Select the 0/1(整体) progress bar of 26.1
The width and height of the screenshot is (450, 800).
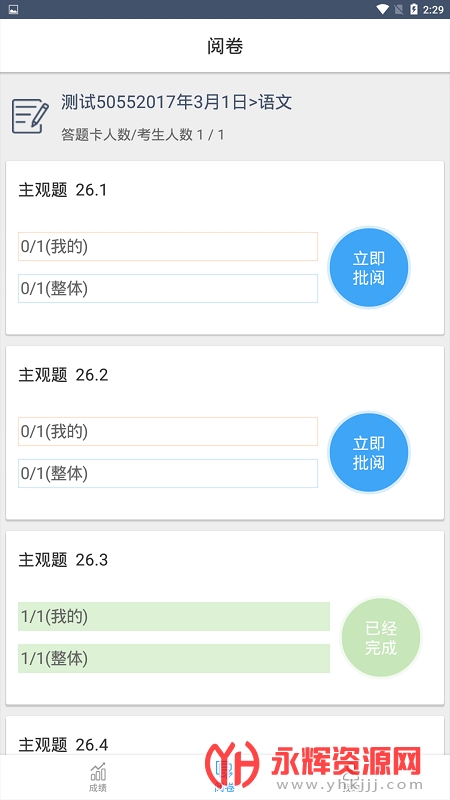[x=168, y=288]
